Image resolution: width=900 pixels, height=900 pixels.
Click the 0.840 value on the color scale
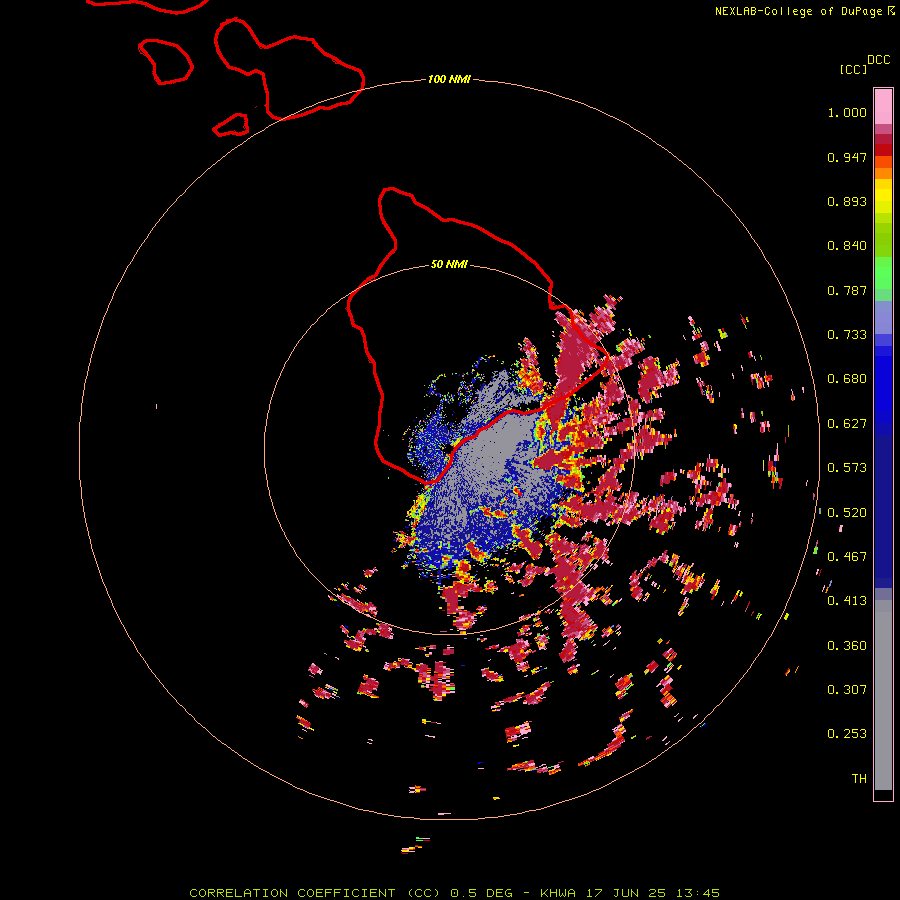click(847, 246)
